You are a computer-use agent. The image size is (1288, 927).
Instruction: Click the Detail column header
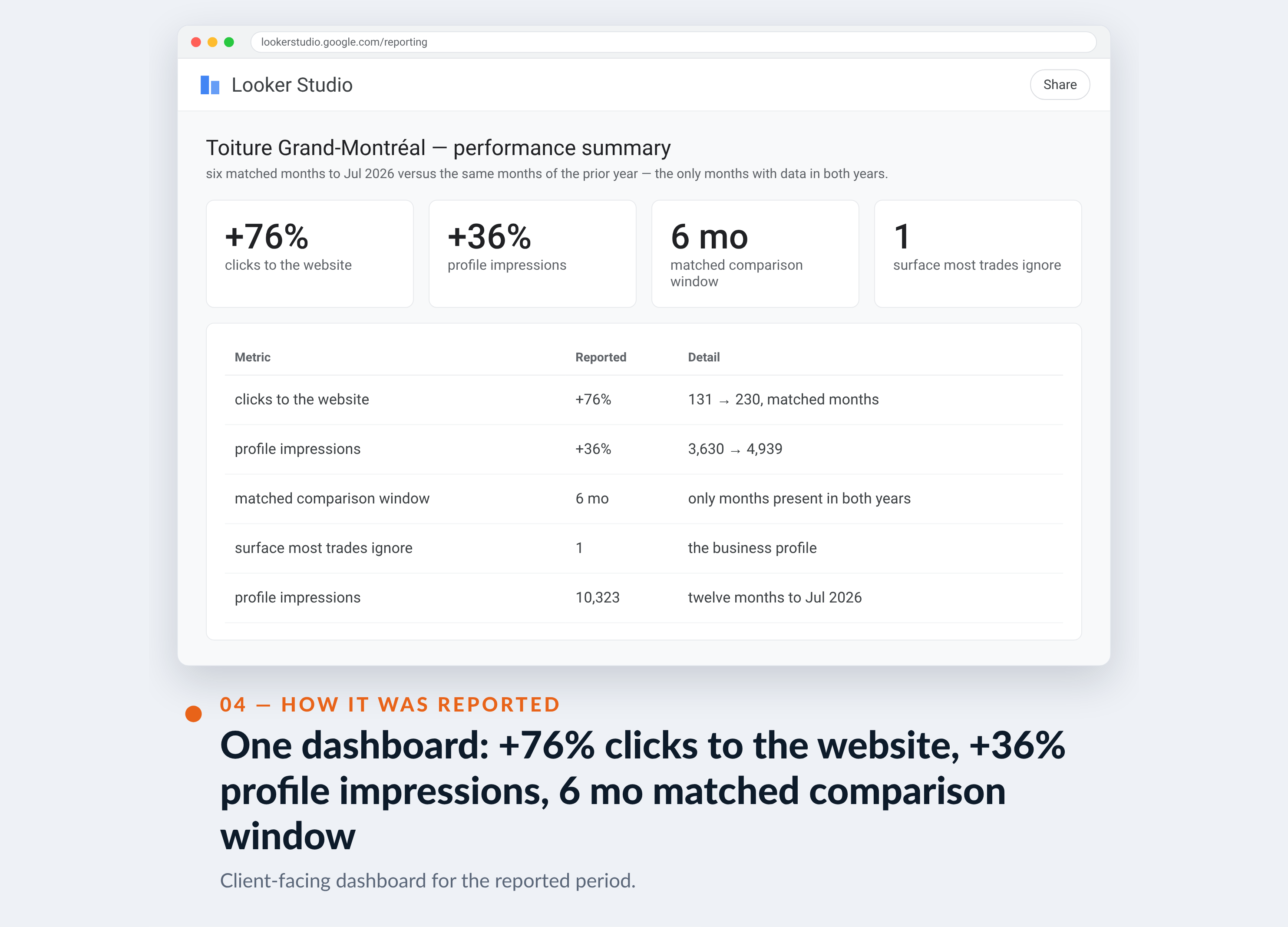[703, 357]
